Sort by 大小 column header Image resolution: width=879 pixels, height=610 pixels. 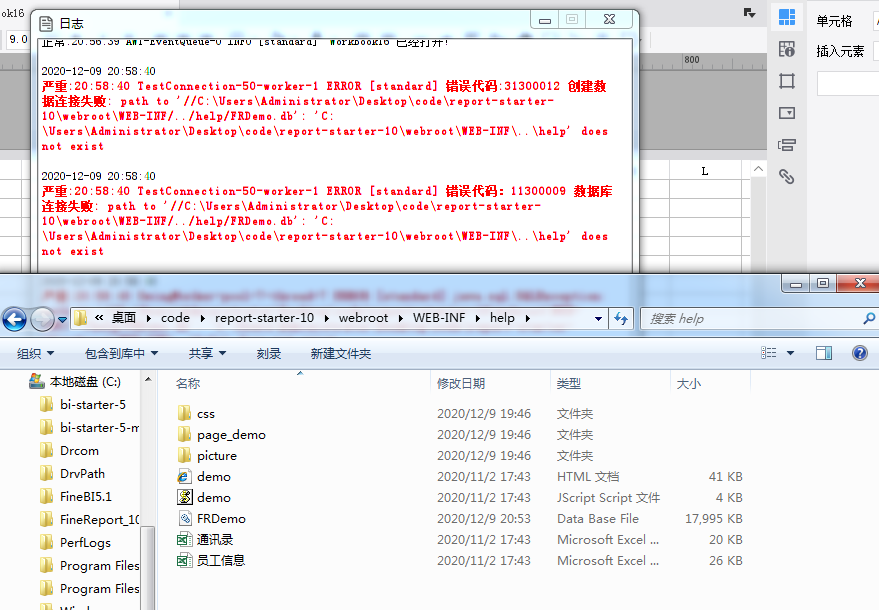(x=688, y=383)
